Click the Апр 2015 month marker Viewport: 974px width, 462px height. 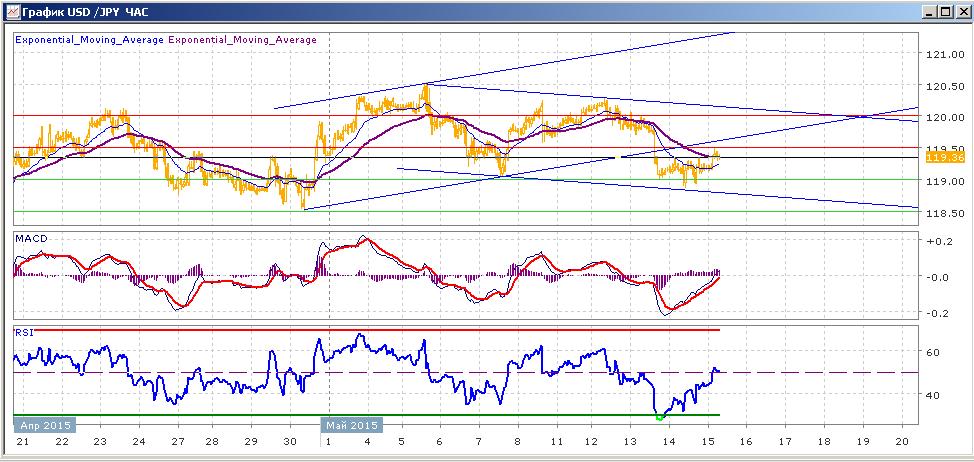(45, 425)
